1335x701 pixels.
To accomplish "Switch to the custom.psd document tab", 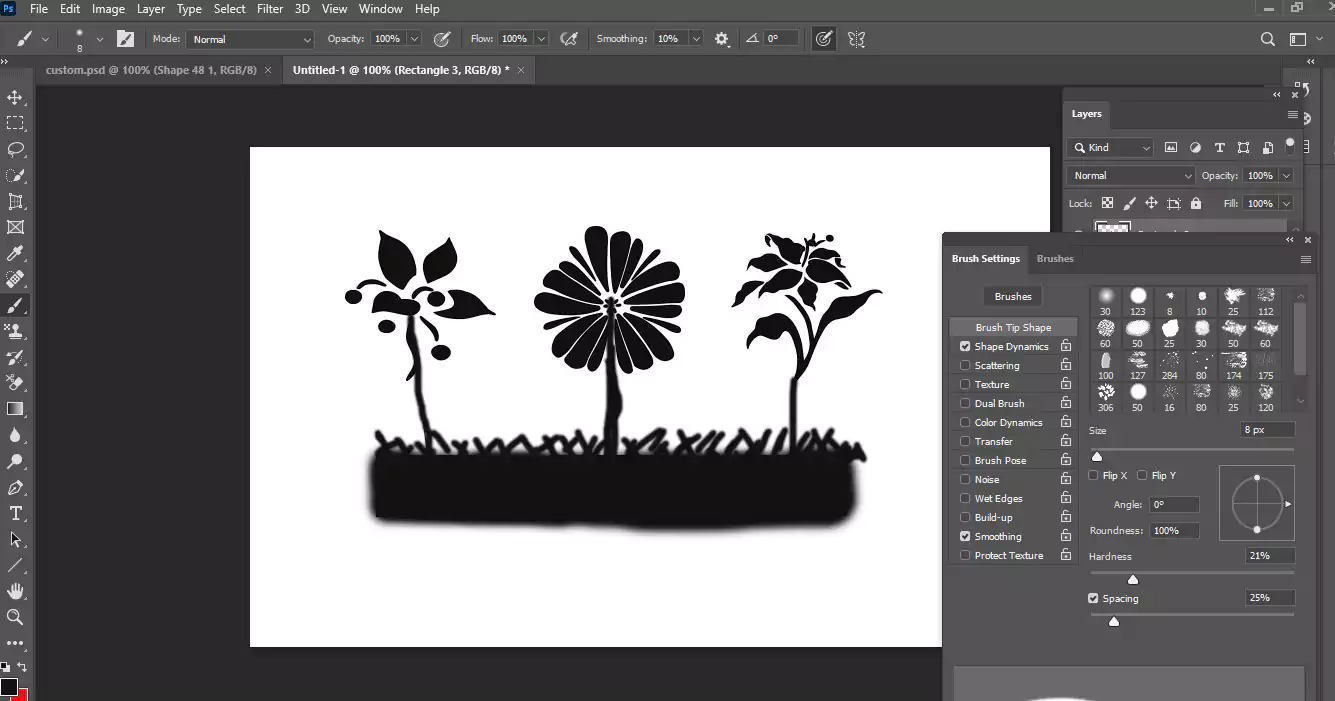I will tap(151, 70).
